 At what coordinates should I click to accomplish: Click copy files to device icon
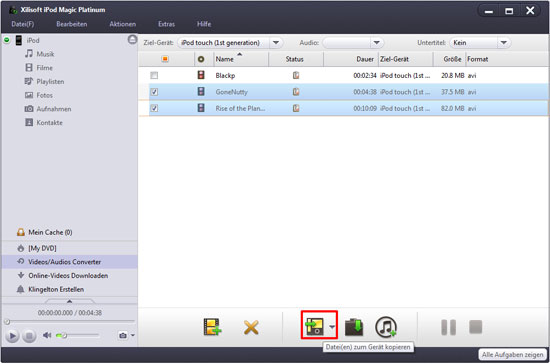(x=314, y=326)
